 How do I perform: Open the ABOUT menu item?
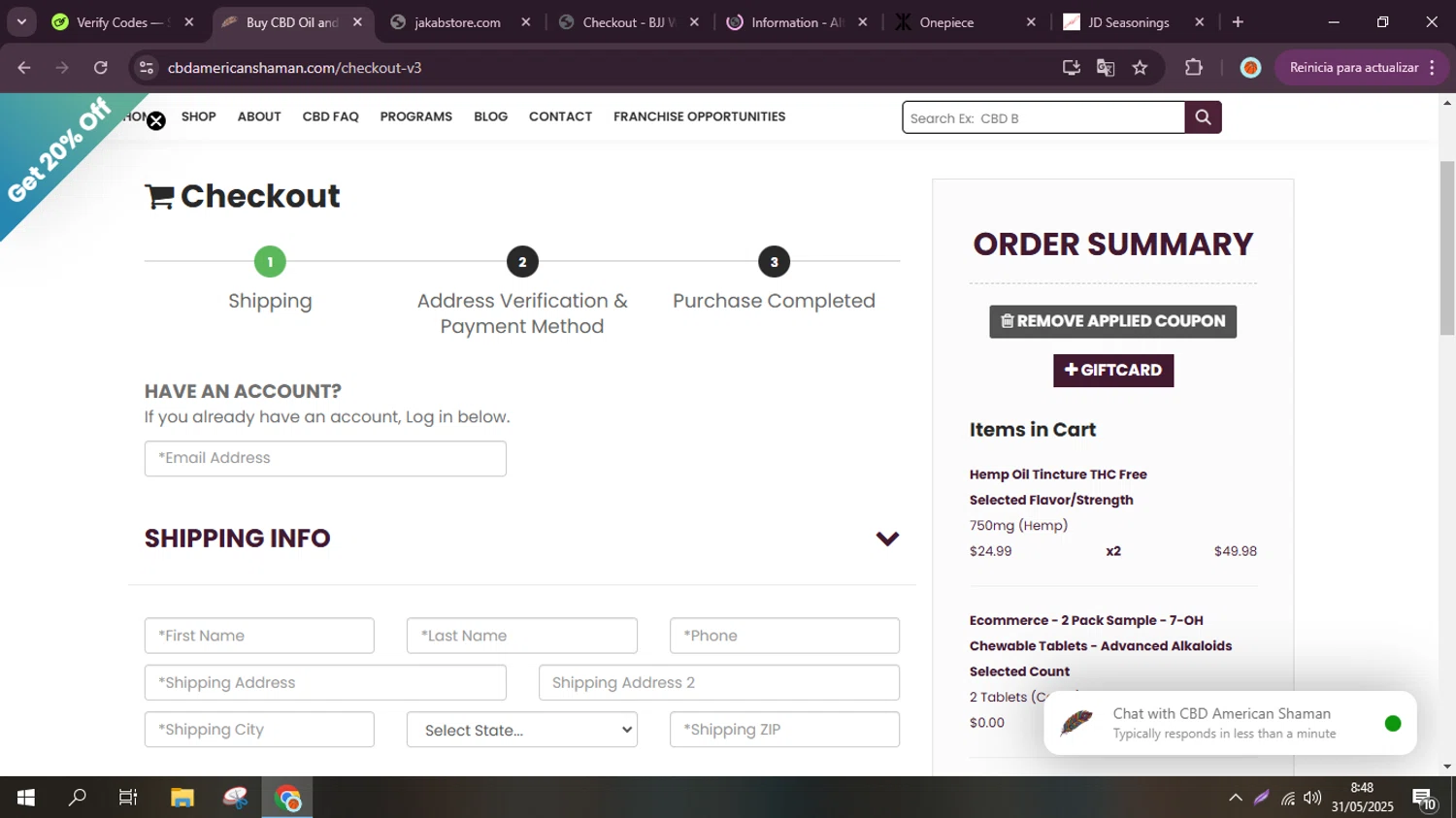pyautogui.click(x=259, y=116)
